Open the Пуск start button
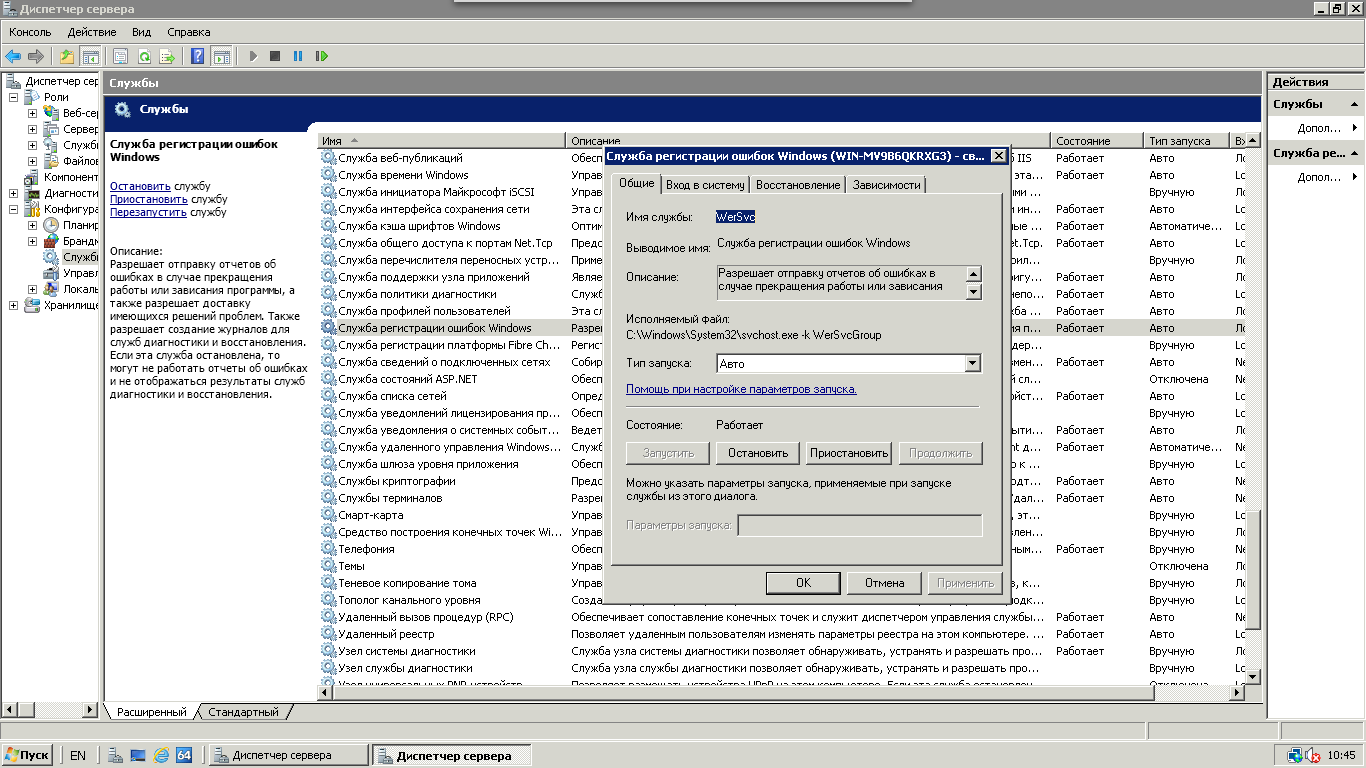 27,755
